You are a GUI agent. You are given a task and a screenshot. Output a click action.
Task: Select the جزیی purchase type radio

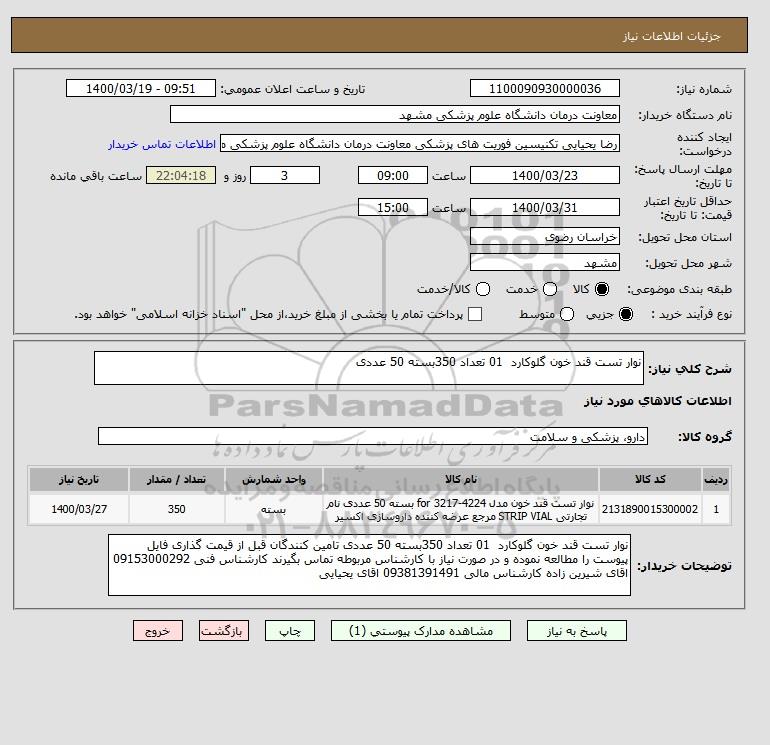(626, 314)
